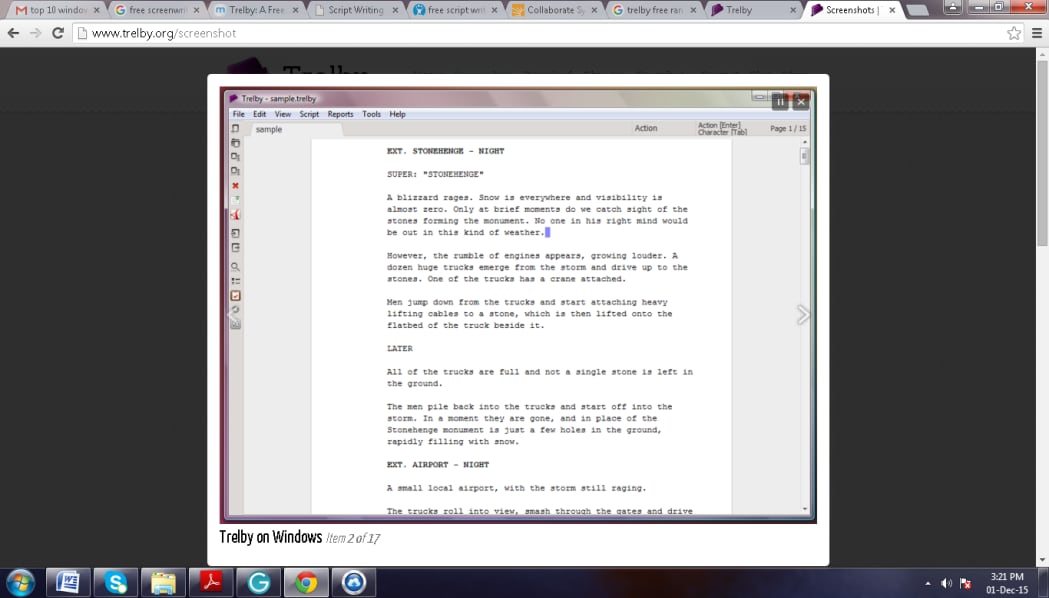Pause the screenshot slideshow
Screen dimensions: 1049x598
coord(780,102)
